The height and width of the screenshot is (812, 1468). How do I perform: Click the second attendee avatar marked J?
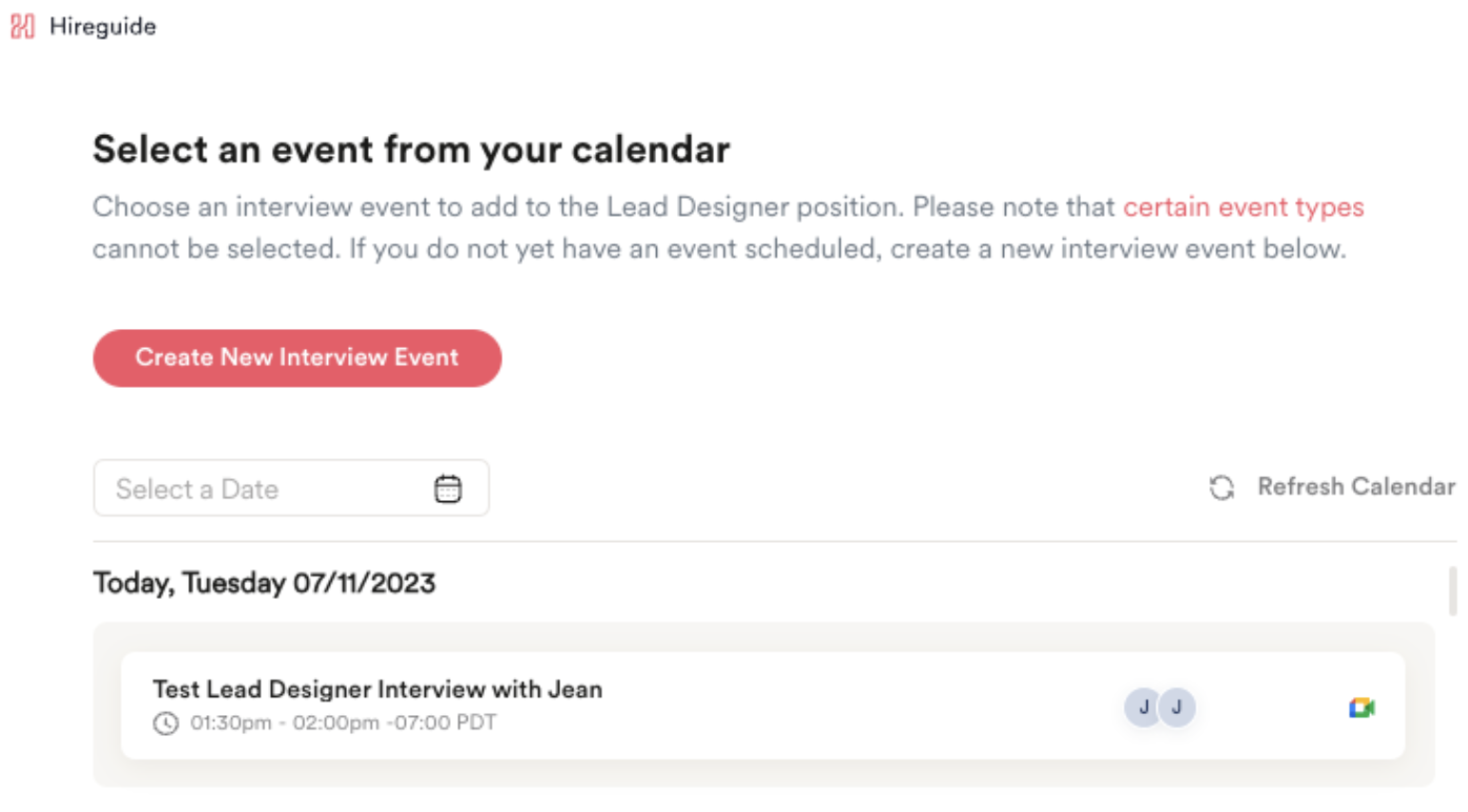(1177, 707)
